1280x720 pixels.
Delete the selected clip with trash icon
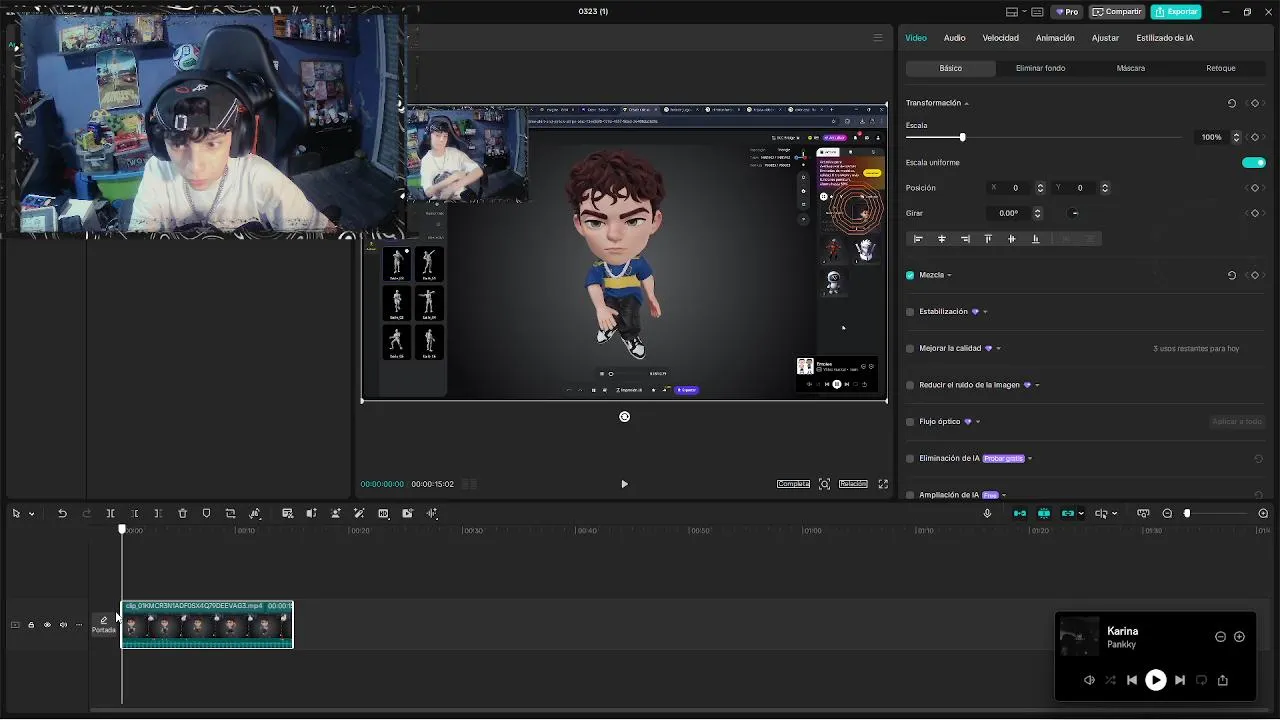coord(182,513)
